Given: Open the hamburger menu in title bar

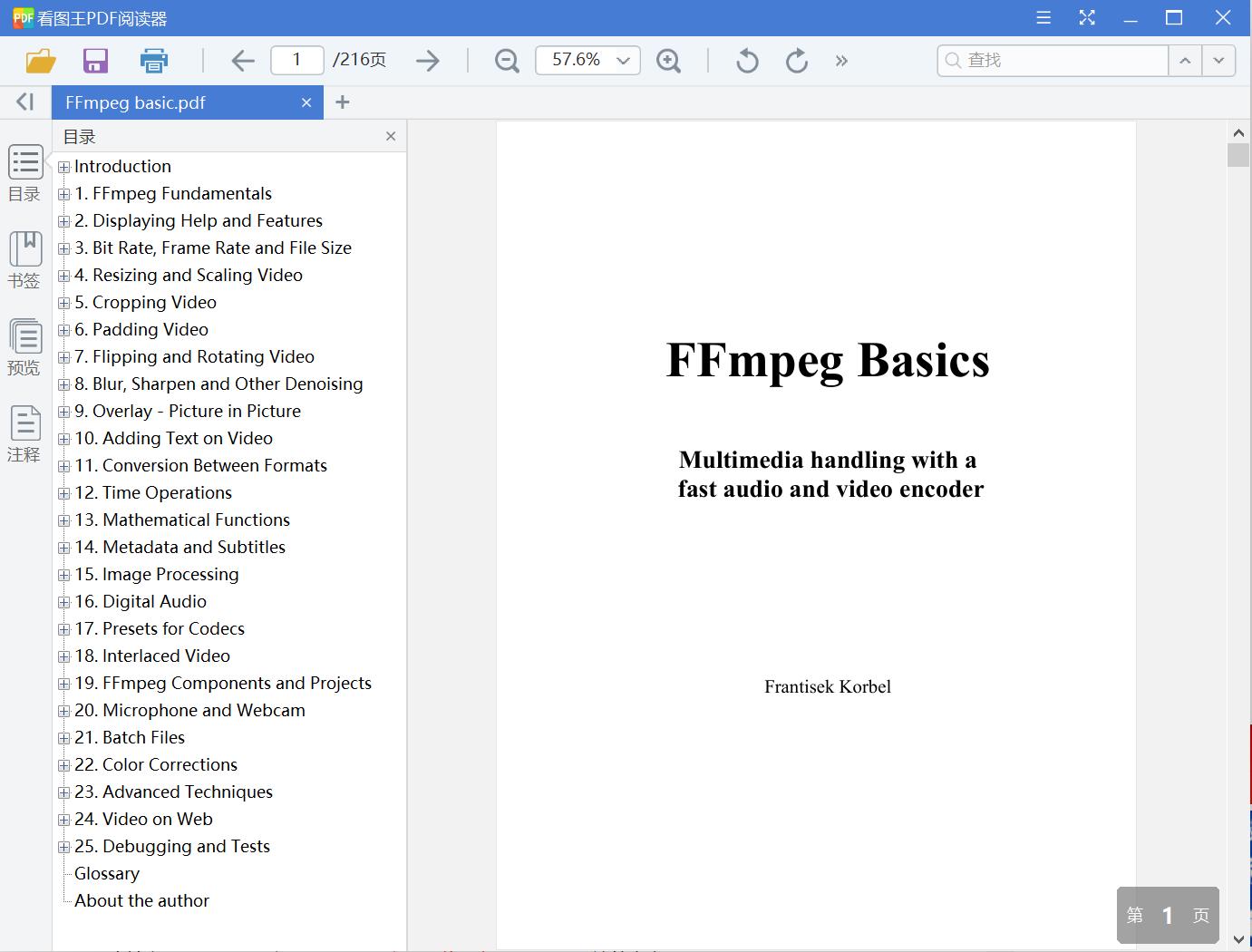Looking at the screenshot, I should (x=1043, y=17).
